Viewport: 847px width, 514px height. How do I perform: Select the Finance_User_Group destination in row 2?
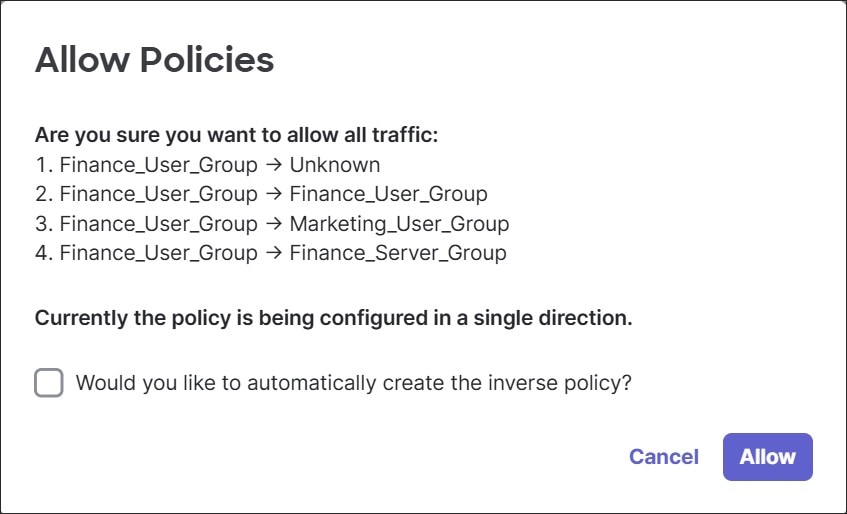388,194
